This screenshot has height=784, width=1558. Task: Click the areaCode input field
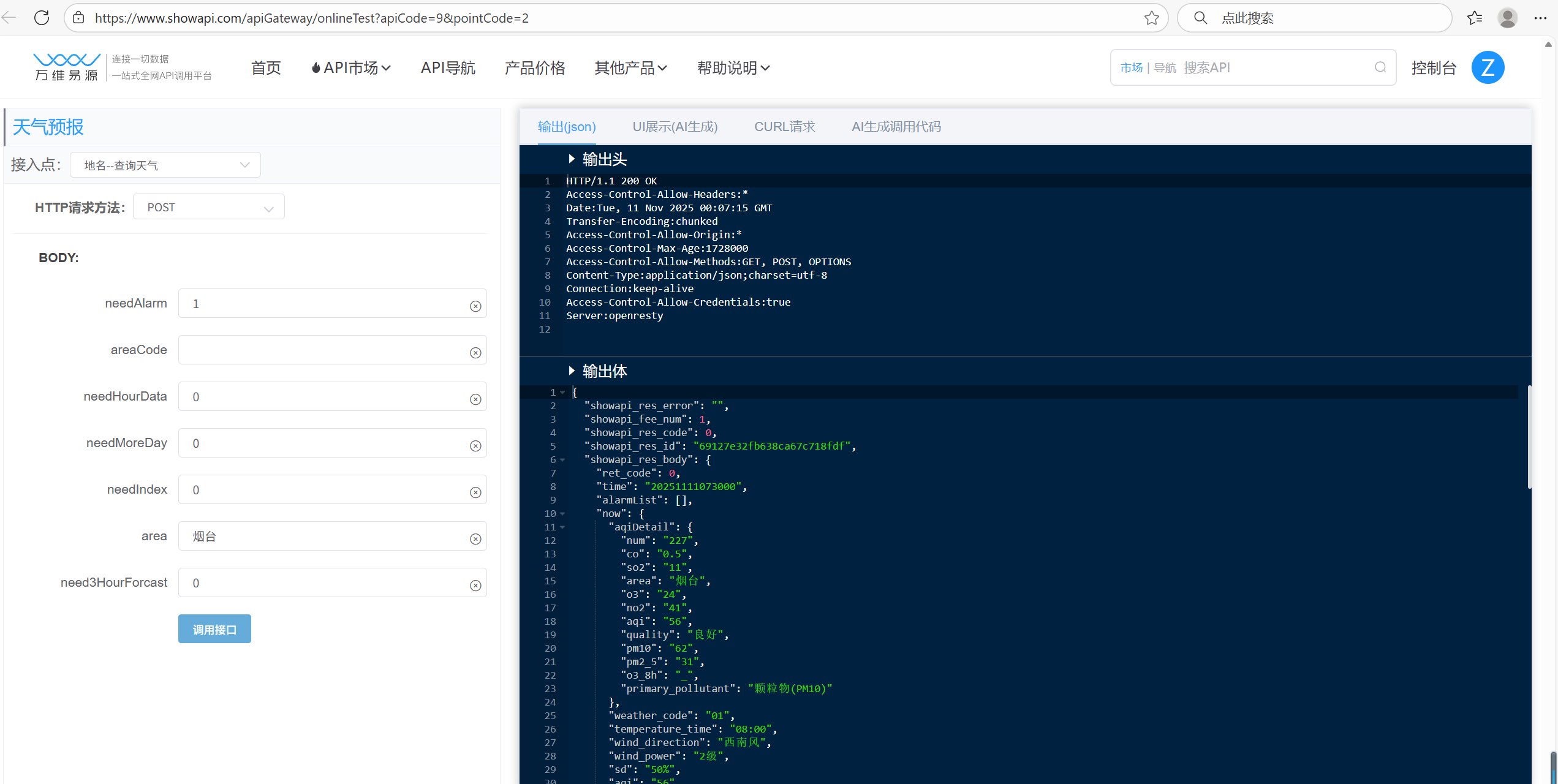[325, 350]
